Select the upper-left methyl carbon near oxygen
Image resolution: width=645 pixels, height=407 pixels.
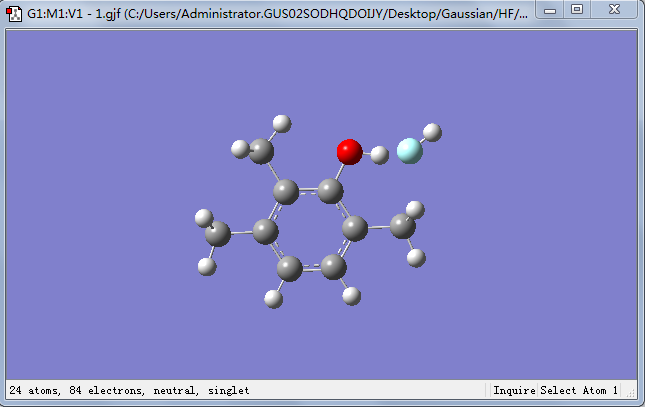[261, 151]
